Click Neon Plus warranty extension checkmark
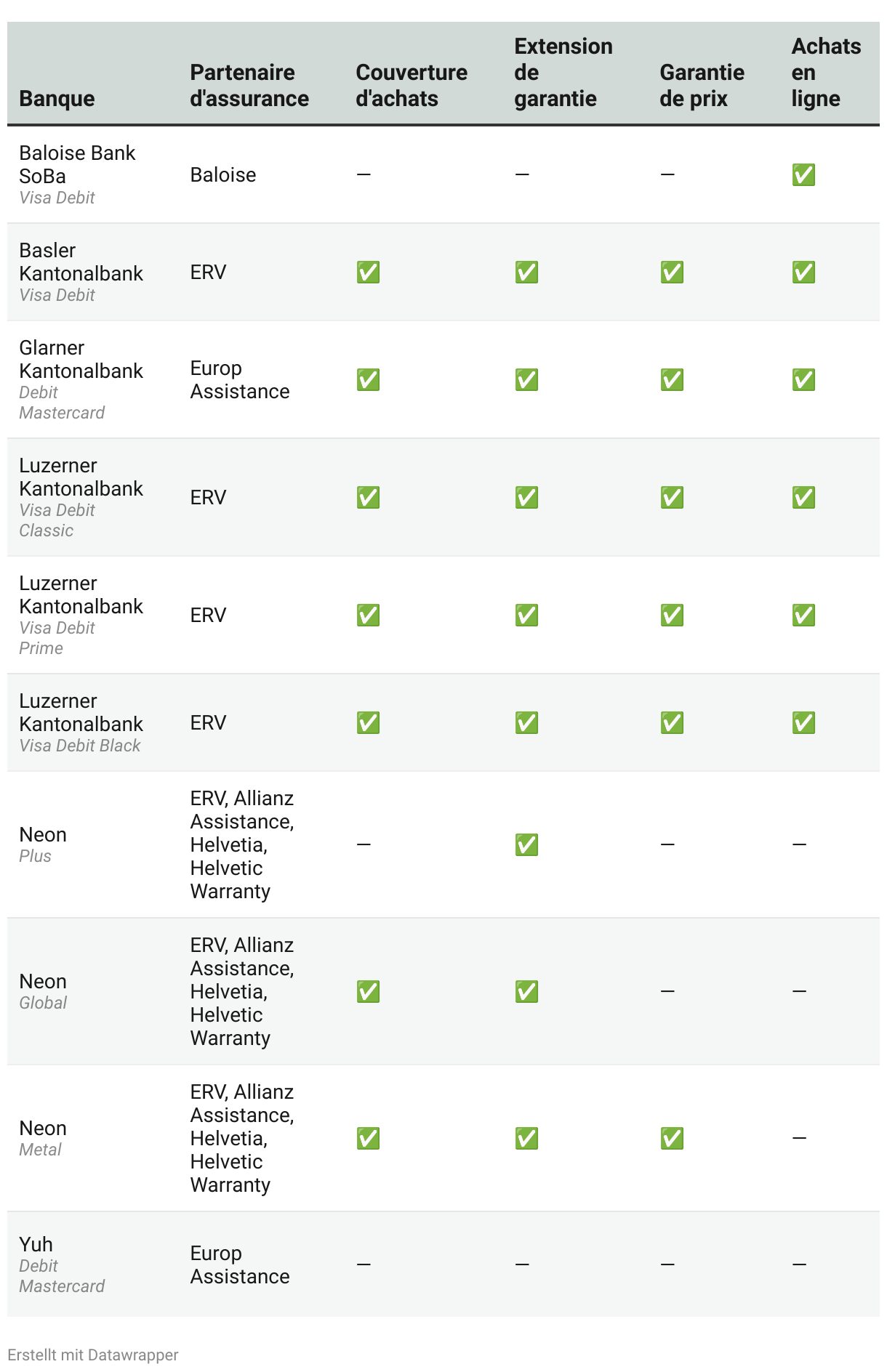The width and height of the screenshot is (887, 1372). [526, 845]
